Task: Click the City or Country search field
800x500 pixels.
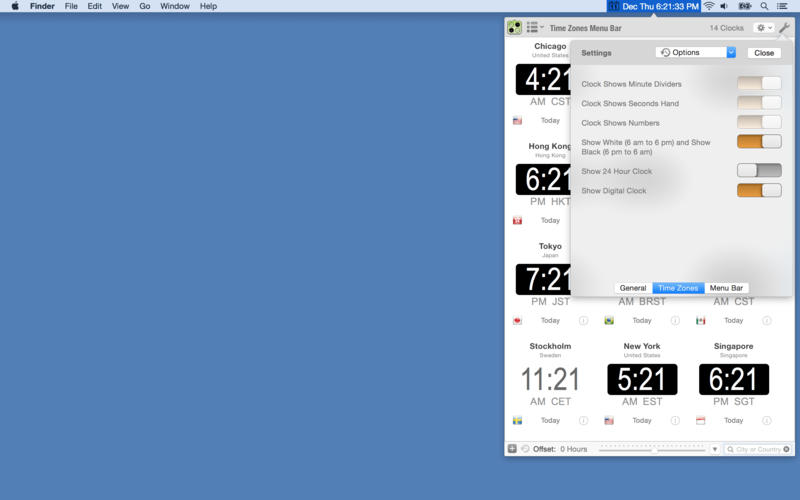Action: click(757, 449)
